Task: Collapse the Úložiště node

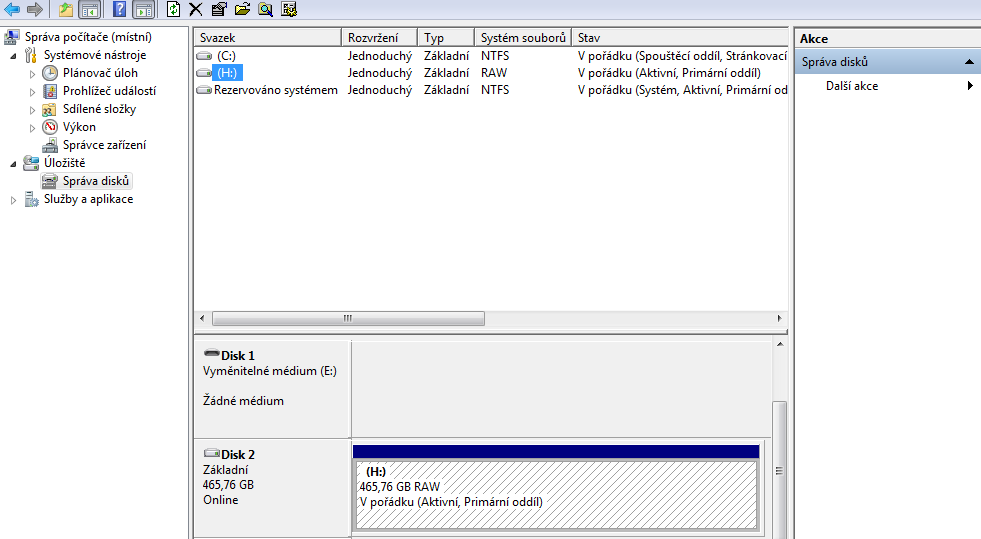Action: pyautogui.click(x=13, y=164)
